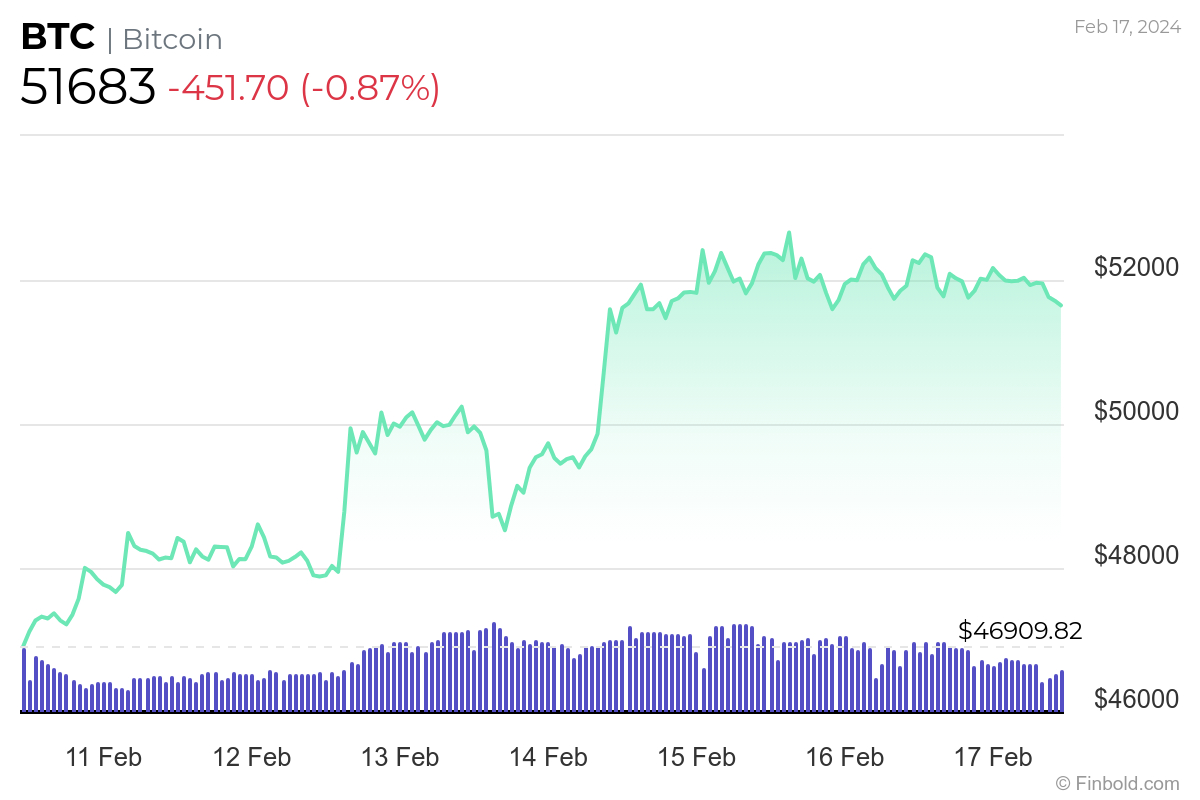Click 16 Feb on the date axis
Viewport: 1200px width, 800px height.
click(x=843, y=757)
